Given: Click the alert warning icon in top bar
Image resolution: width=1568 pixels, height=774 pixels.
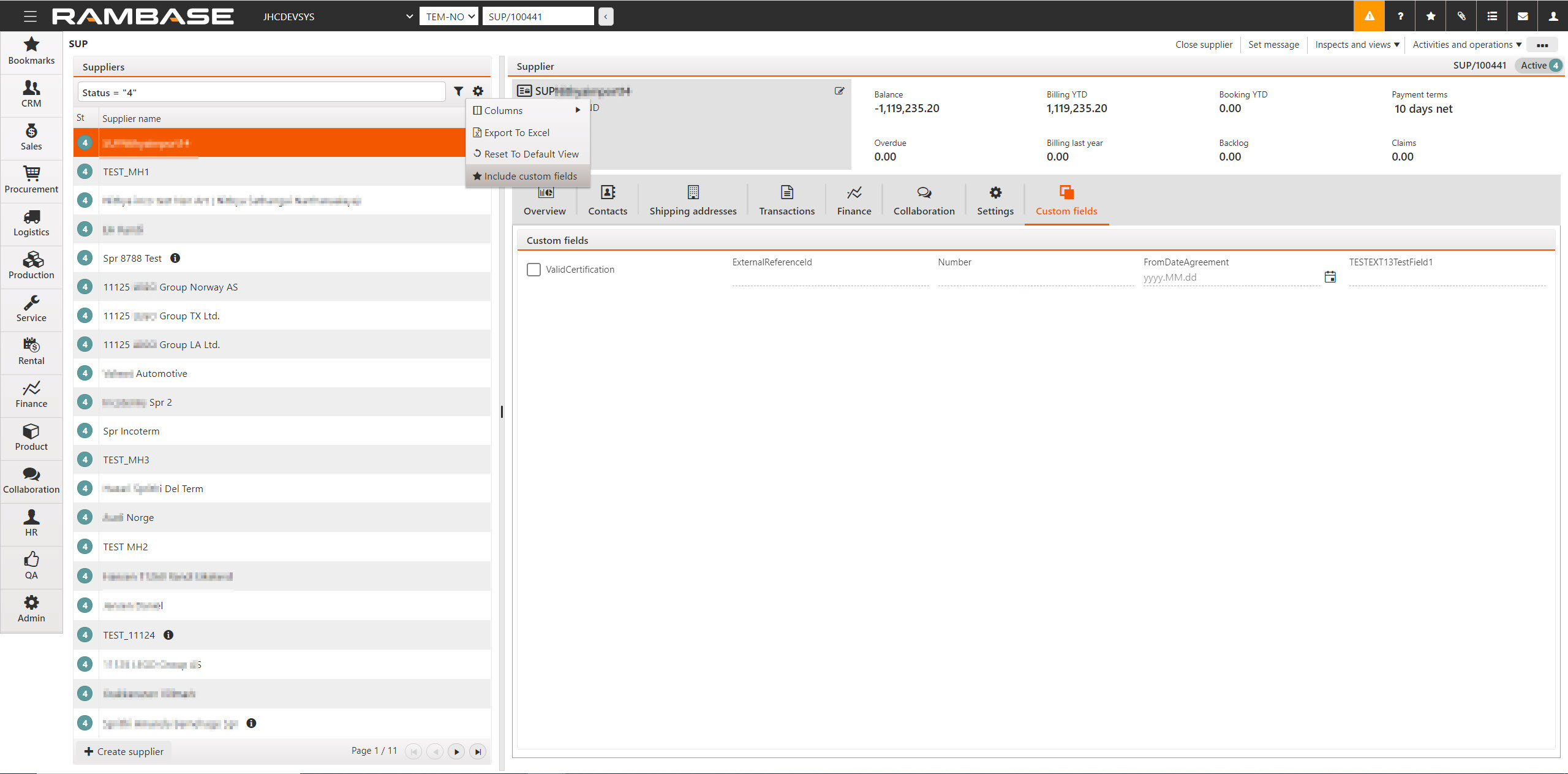Looking at the screenshot, I should point(1369,16).
